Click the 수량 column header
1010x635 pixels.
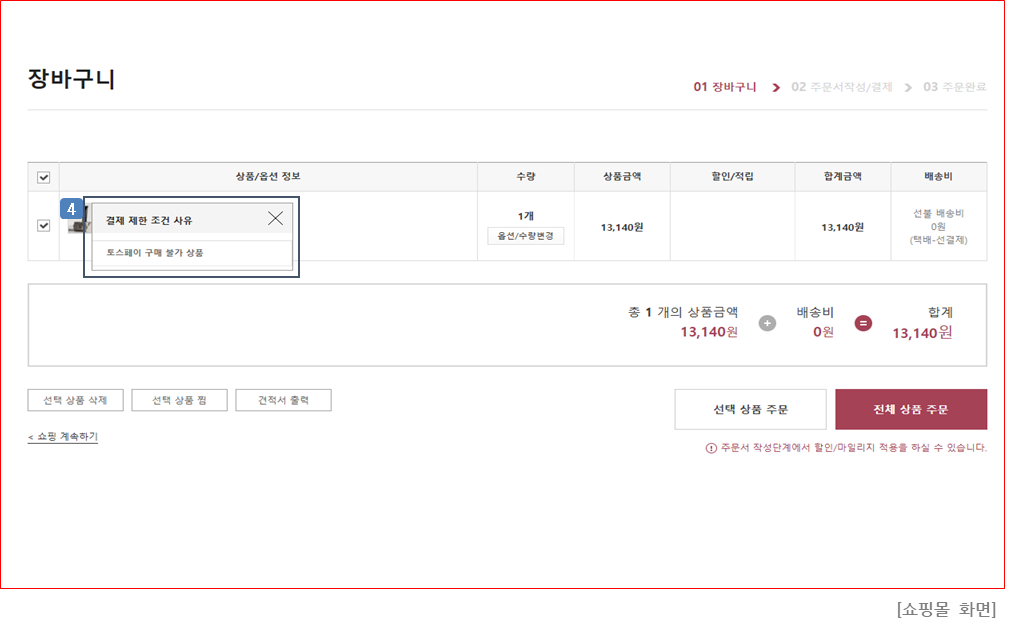click(x=526, y=176)
